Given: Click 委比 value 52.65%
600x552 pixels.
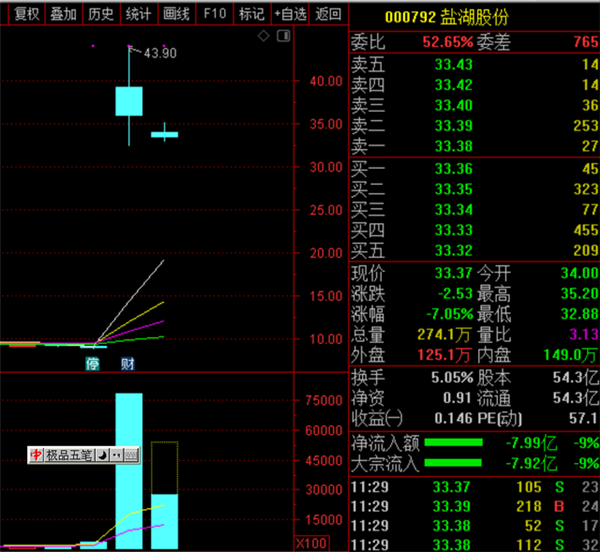Looking at the screenshot, I should (448, 42).
